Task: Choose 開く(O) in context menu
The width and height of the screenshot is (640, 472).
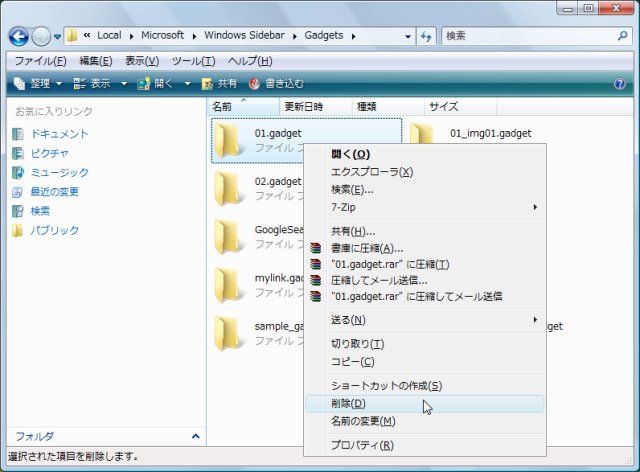Action: [424, 154]
